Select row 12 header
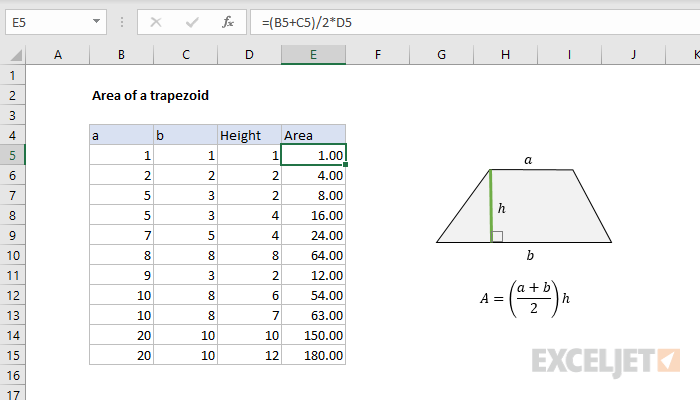Image resolution: width=700 pixels, height=400 pixels. (12, 296)
